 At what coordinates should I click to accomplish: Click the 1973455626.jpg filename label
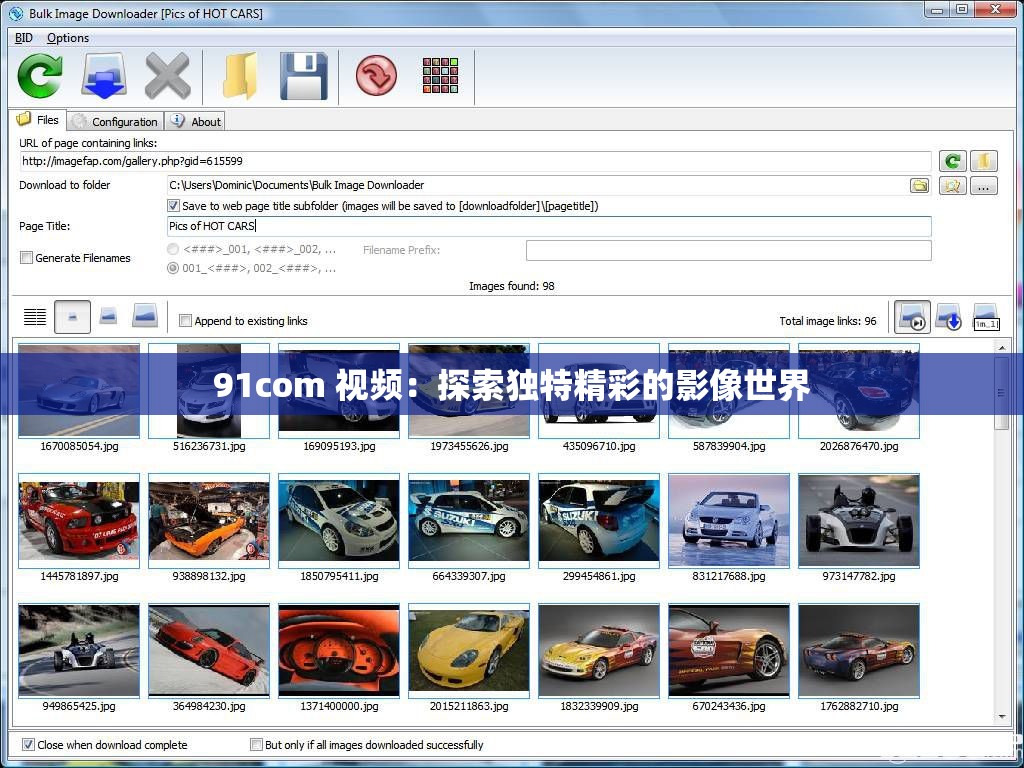(469, 446)
